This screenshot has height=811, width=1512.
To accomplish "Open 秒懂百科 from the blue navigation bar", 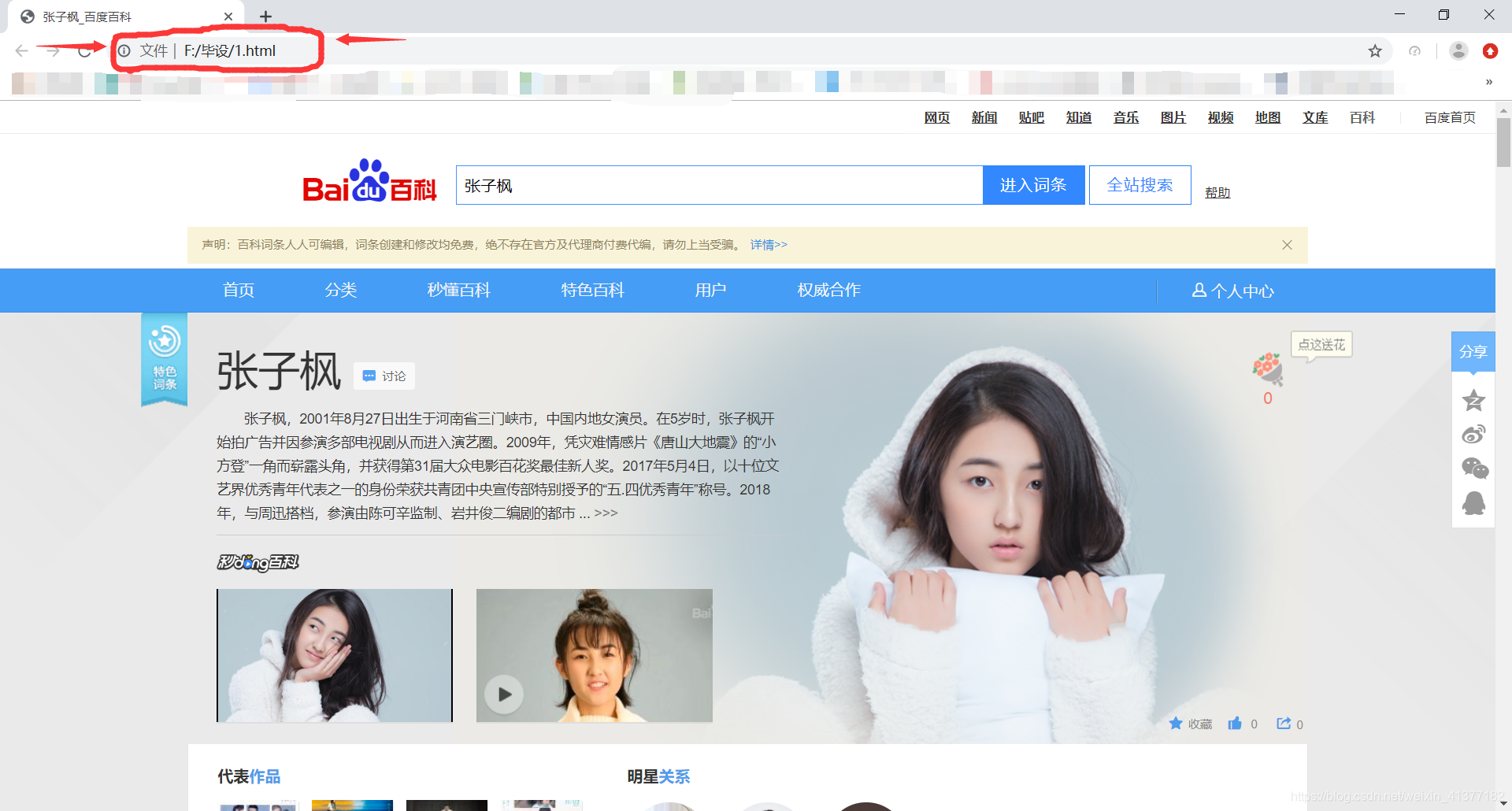I will [458, 290].
